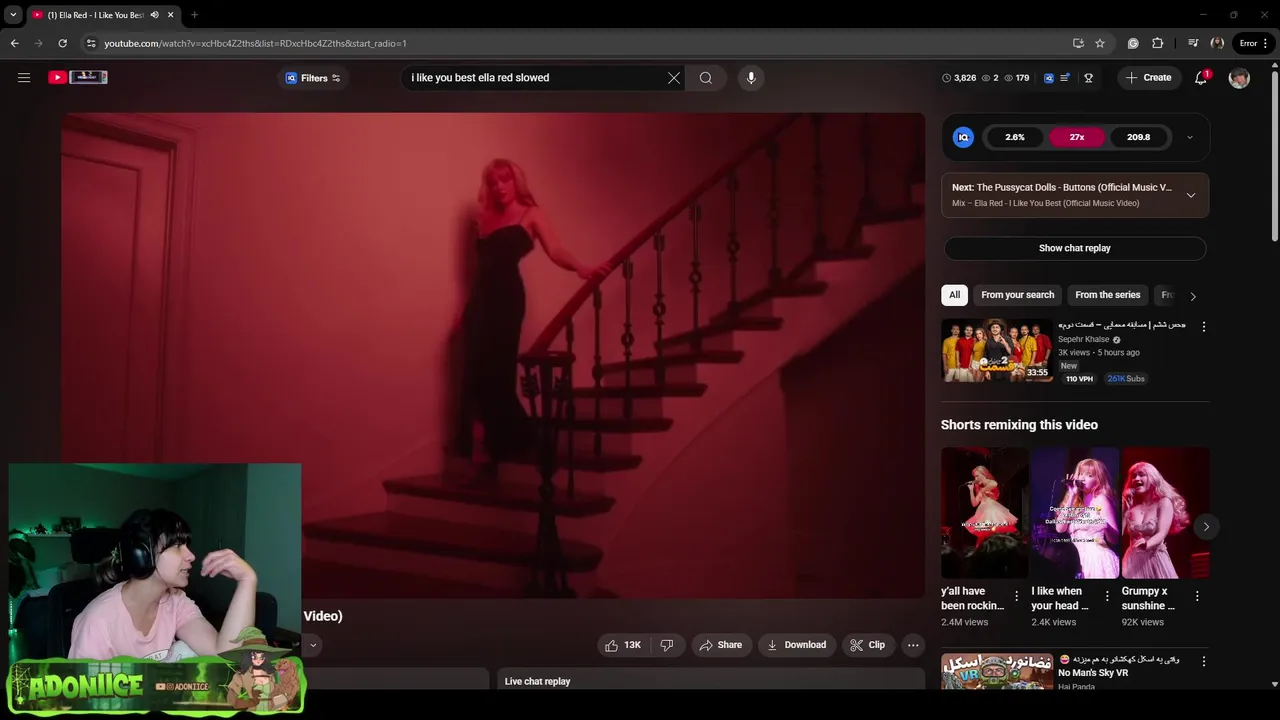Image resolution: width=1280 pixels, height=720 pixels.
Task: Focus the YouTube search input field
Action: (535, 78)
